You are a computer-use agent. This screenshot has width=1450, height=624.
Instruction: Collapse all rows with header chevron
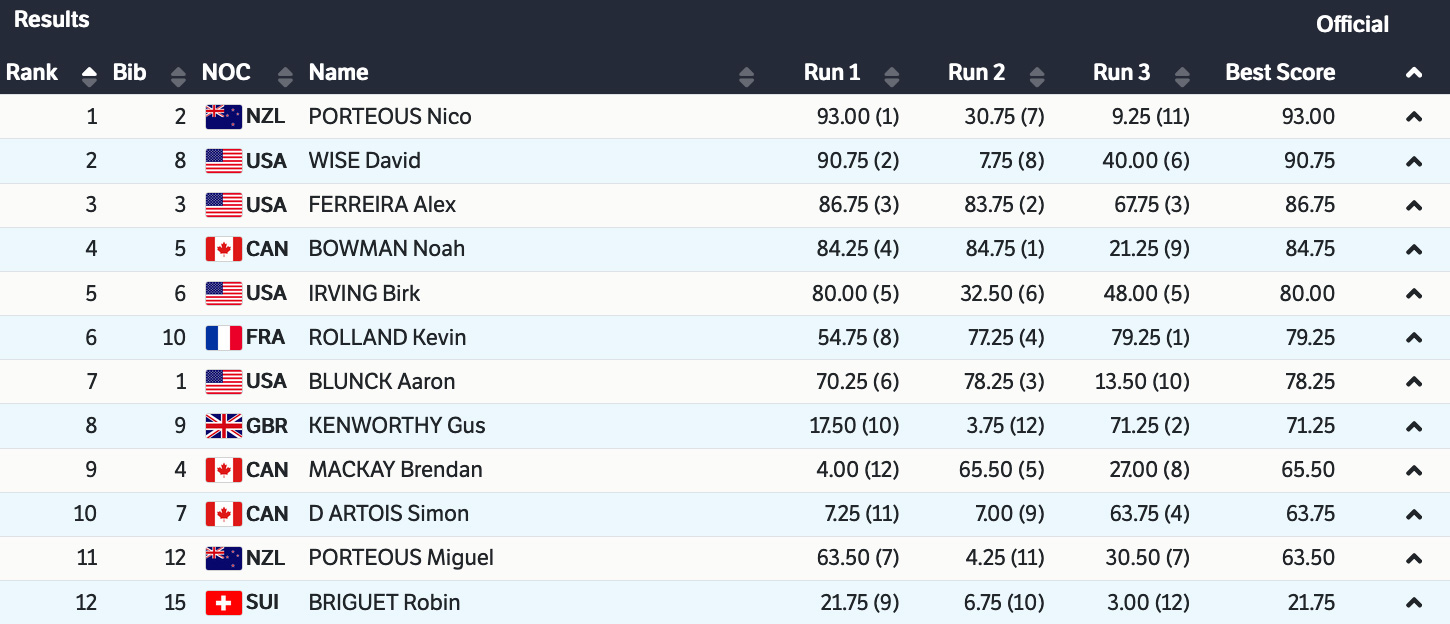[1413, 73]
